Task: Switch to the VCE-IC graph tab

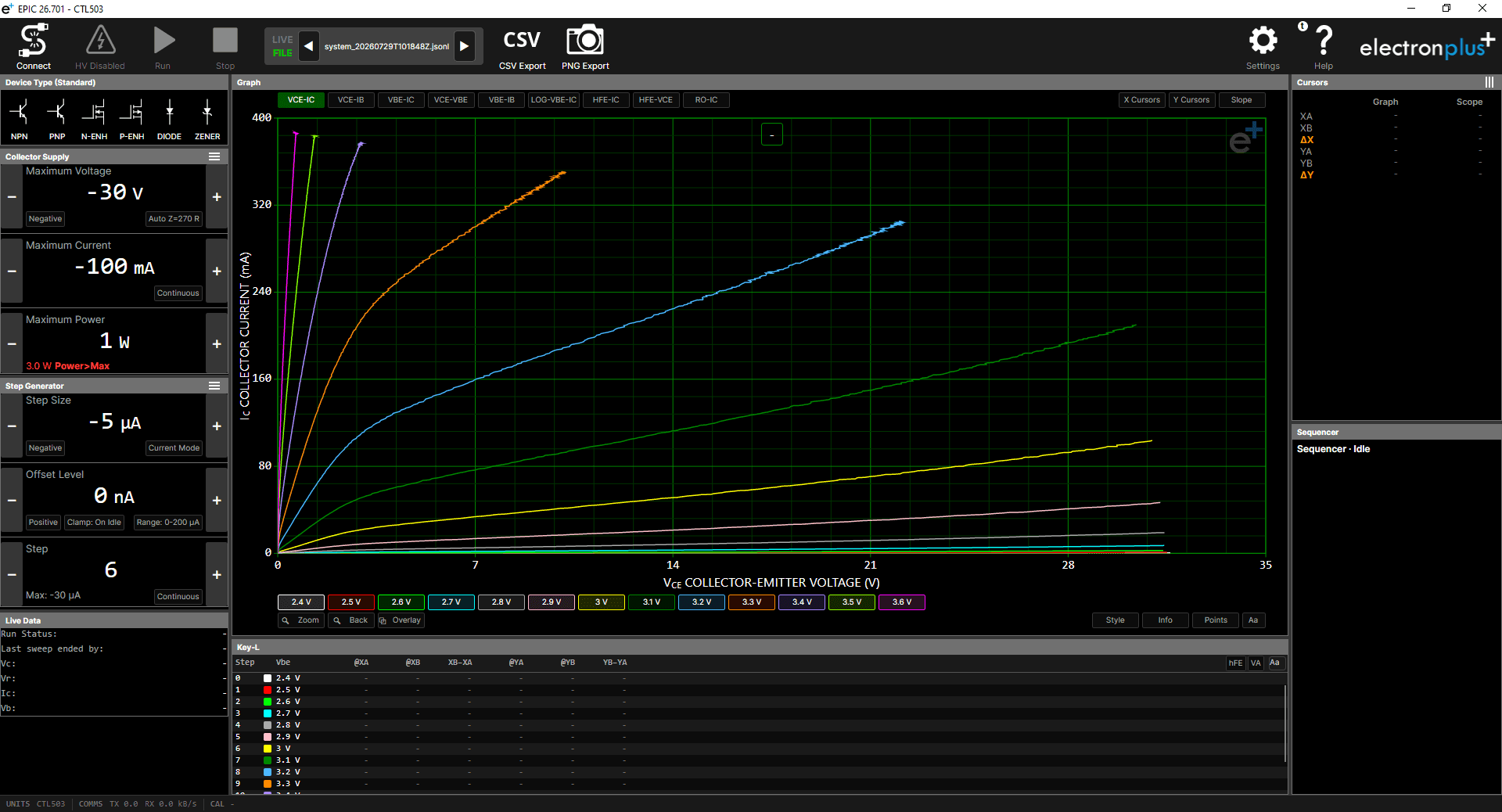Action: 301,100
